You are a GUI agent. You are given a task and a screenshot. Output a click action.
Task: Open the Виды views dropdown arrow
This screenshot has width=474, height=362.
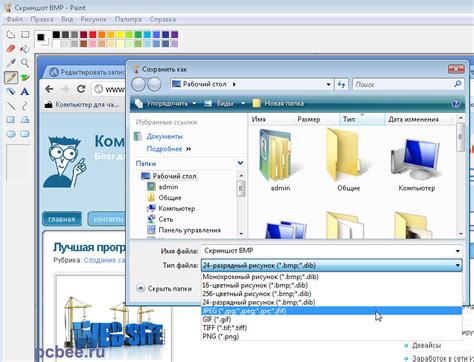pyautogui.click(x=243, y=104)
